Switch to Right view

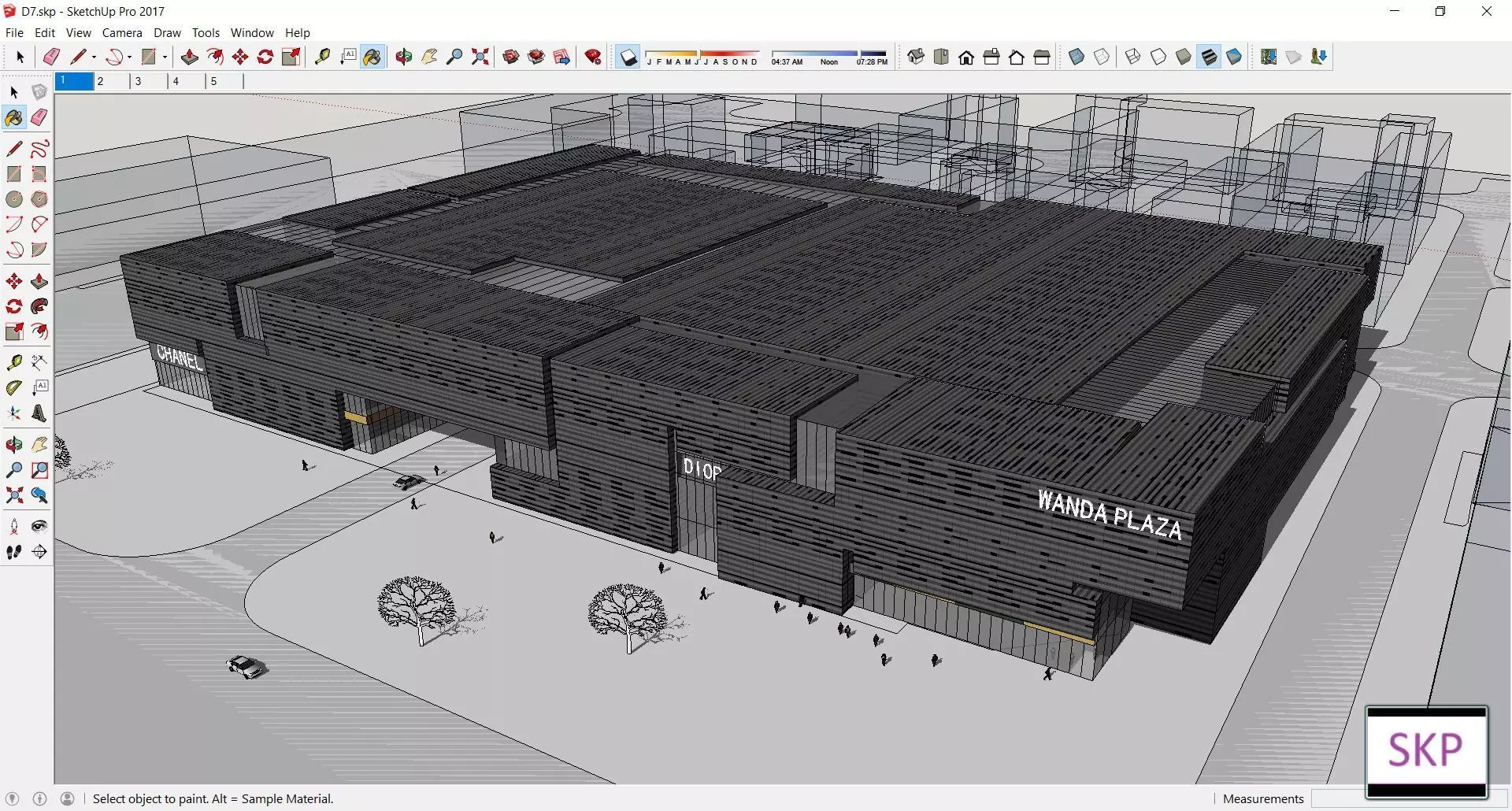(x=991, y=57)
